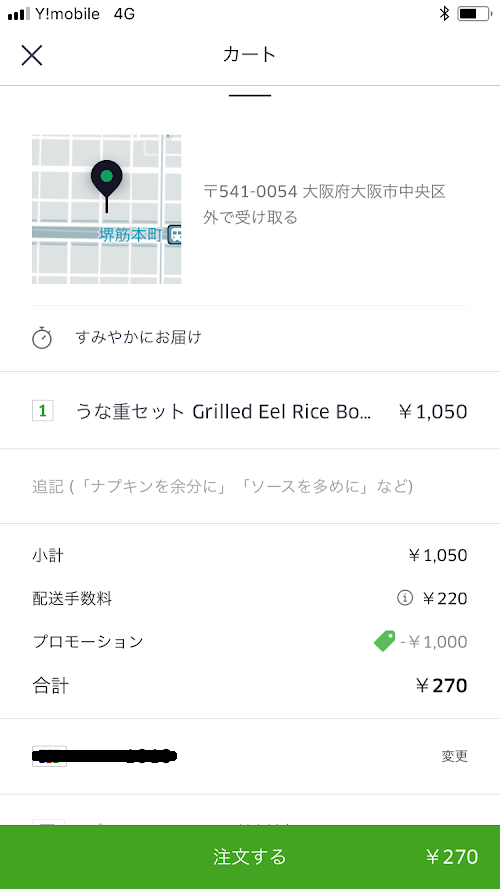Tap 変更 to change payment method
Screen dimensions: 500x889
pyautogui.click(x=455, y=756)
